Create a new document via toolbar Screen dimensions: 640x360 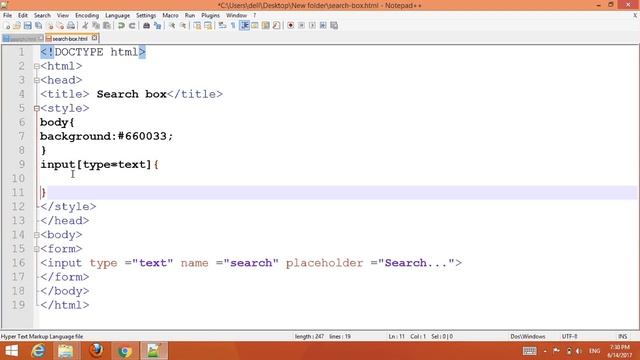pos(7,26)
